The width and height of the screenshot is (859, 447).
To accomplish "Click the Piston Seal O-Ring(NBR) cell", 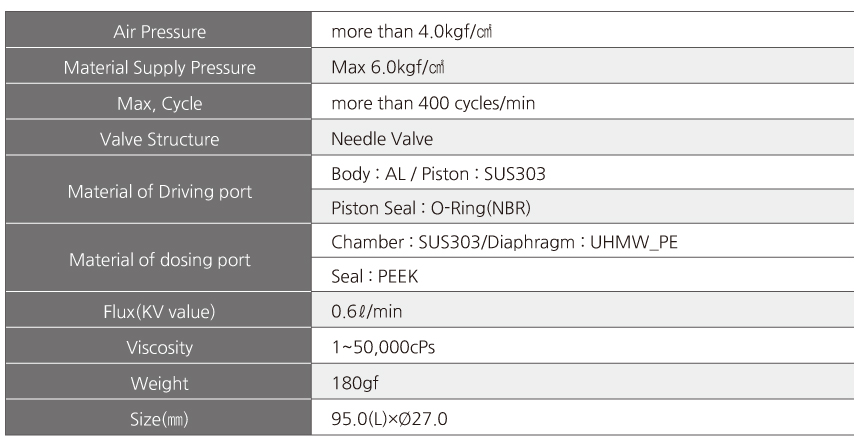I will point(582,207).
